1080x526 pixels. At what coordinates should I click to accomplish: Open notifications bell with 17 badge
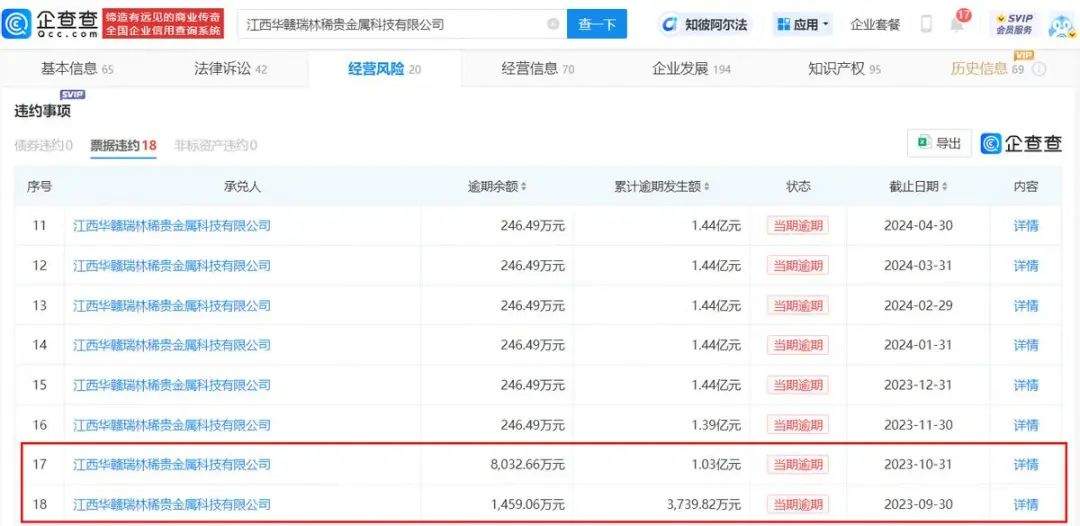click(x=957, y=24)
